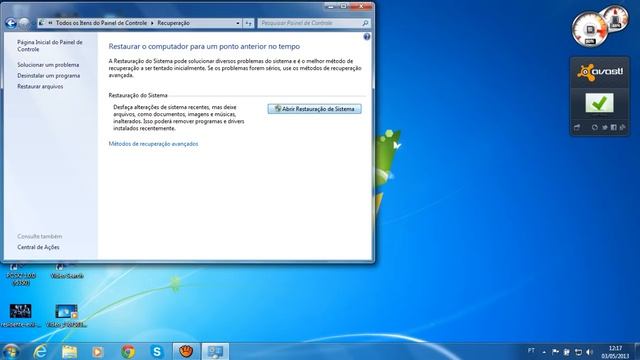This screenshot has width=640, height=360.
Task: Open Central de Ações link
Action: coord(38,247)
